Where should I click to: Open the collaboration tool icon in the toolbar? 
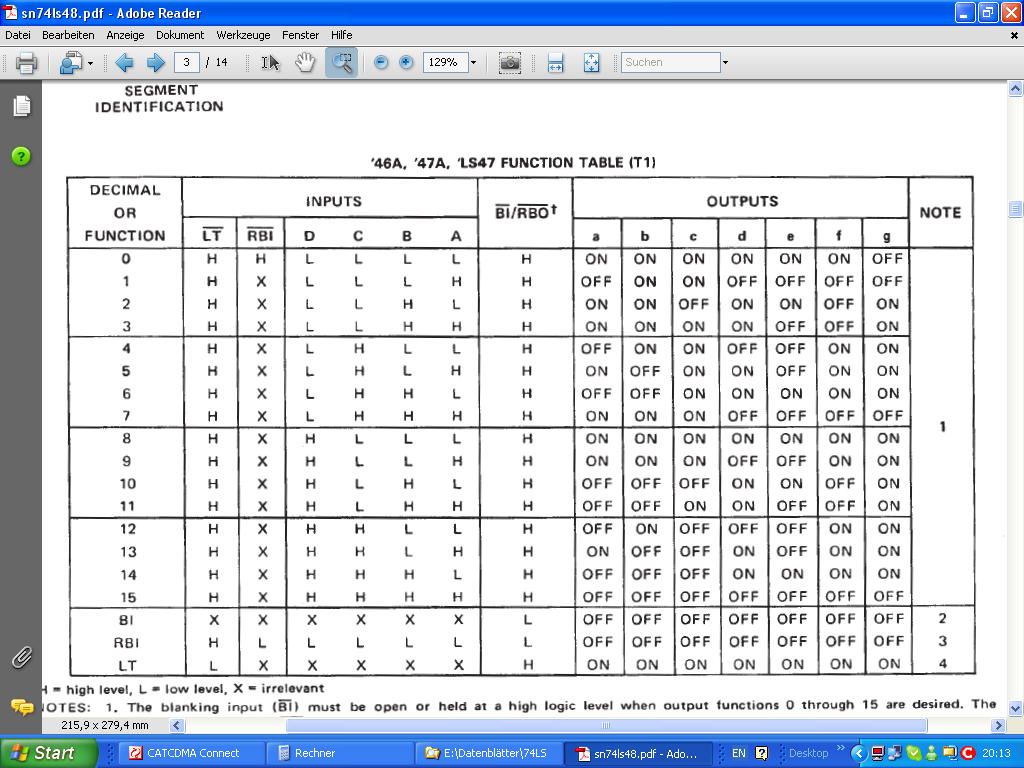point(71,63)
